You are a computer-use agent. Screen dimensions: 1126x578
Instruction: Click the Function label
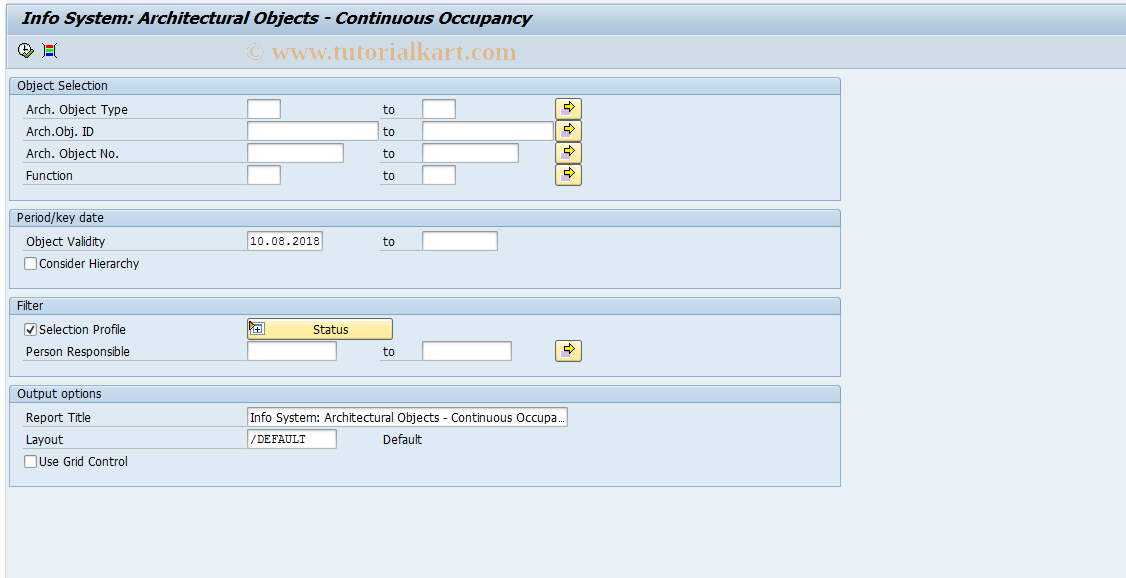click(49, 176)
